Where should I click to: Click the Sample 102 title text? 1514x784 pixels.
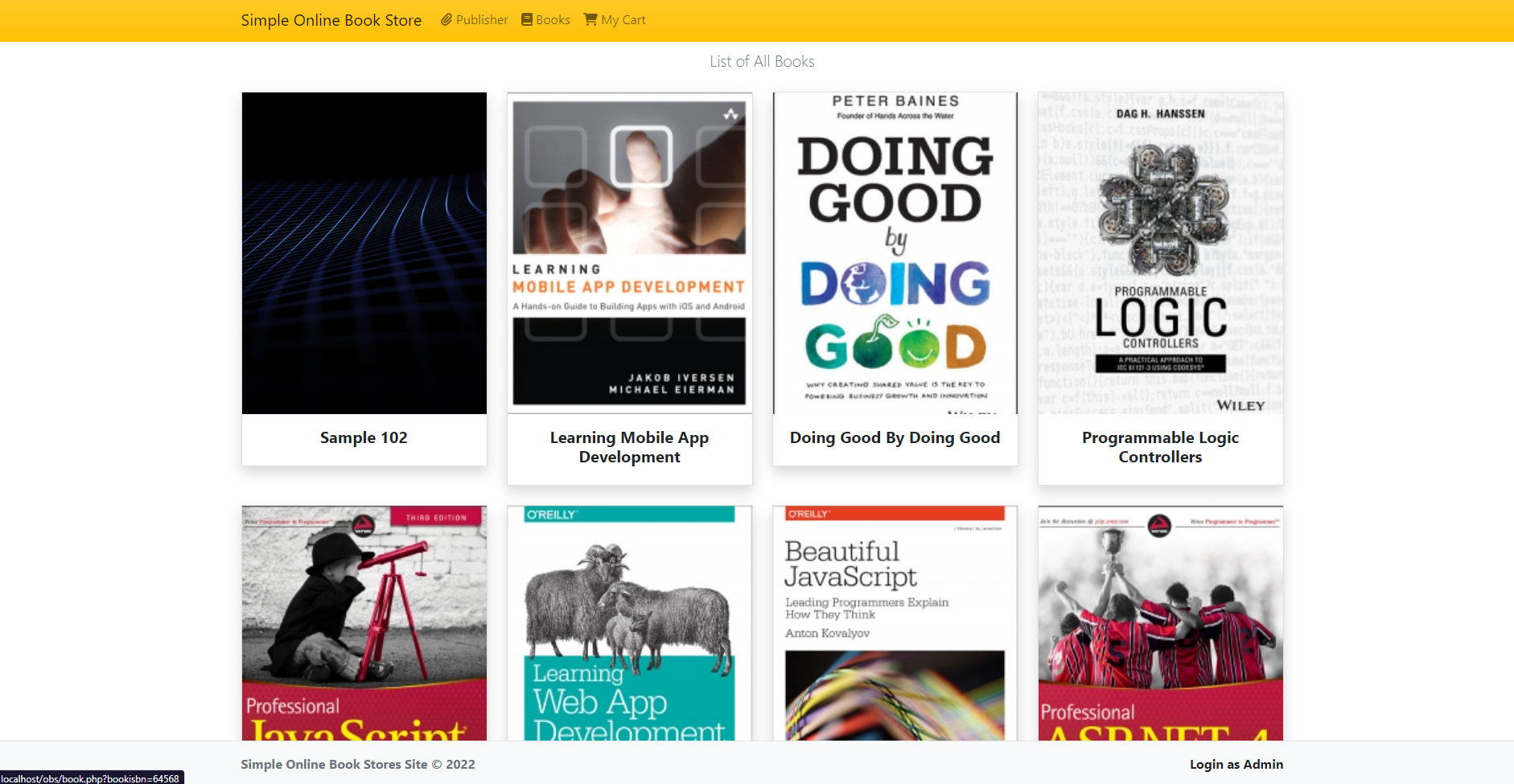pyautogui.click(x=364, y=437)
